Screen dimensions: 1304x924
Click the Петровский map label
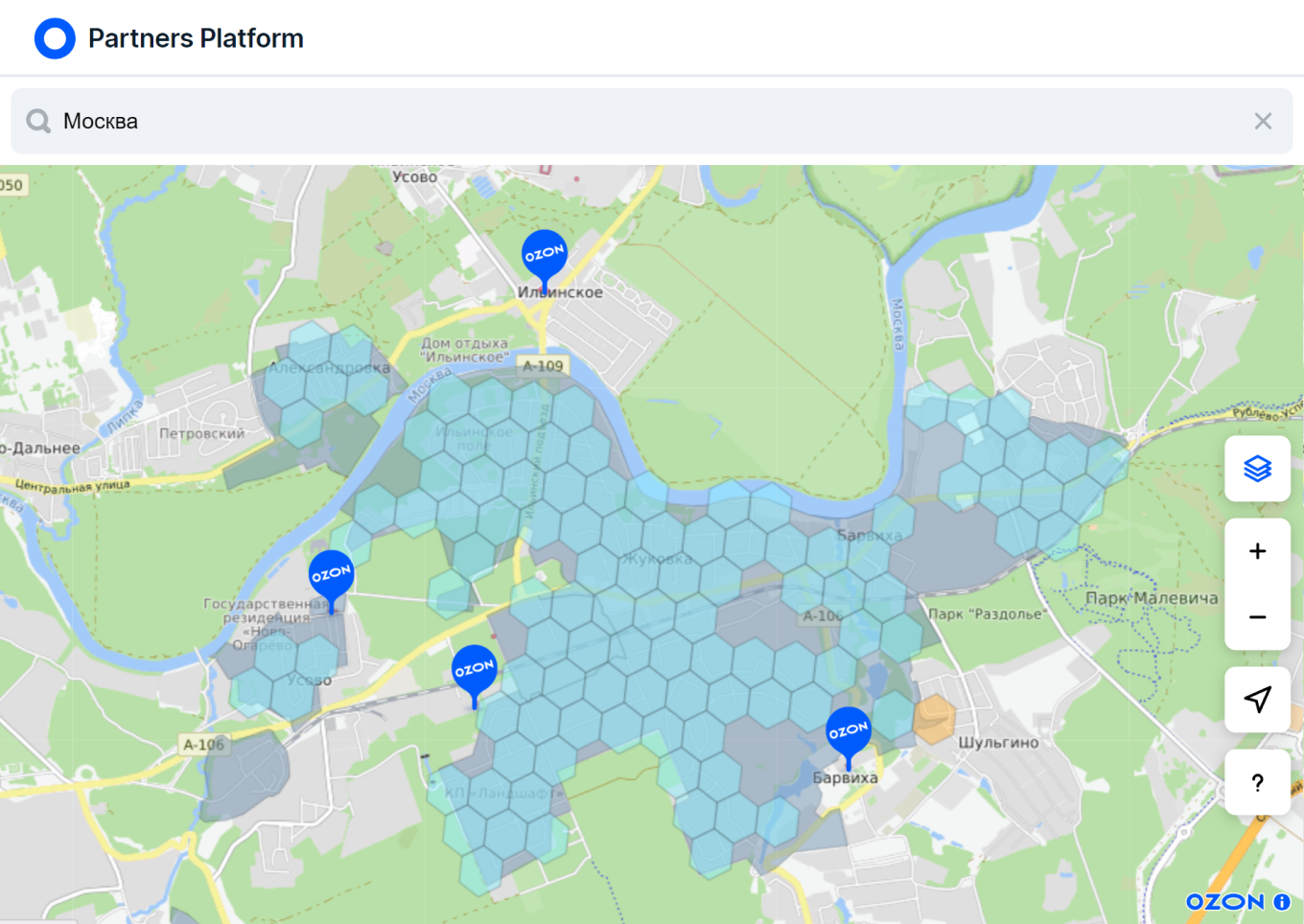tap(201, 433)
